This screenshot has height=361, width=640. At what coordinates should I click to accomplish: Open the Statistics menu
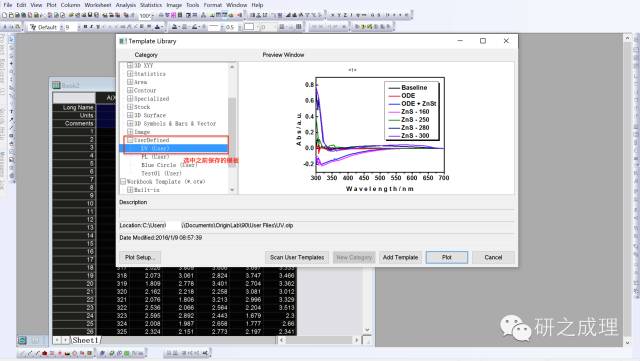[151, 5]
